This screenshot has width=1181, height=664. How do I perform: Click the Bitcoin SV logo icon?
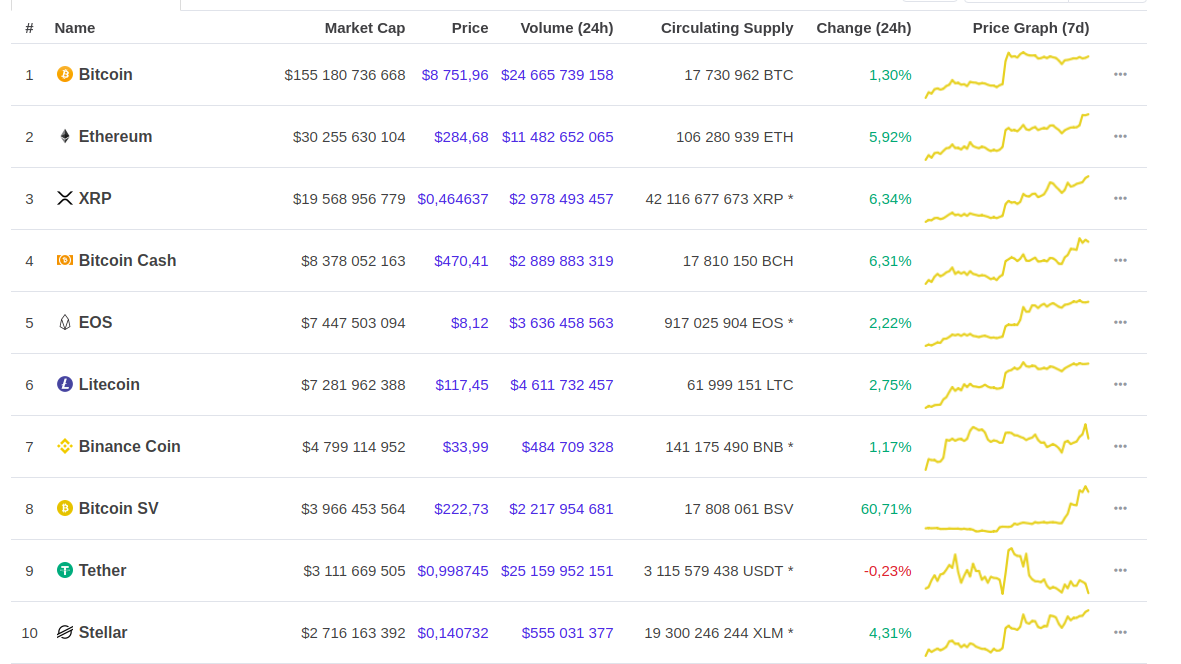coord(65,508)
